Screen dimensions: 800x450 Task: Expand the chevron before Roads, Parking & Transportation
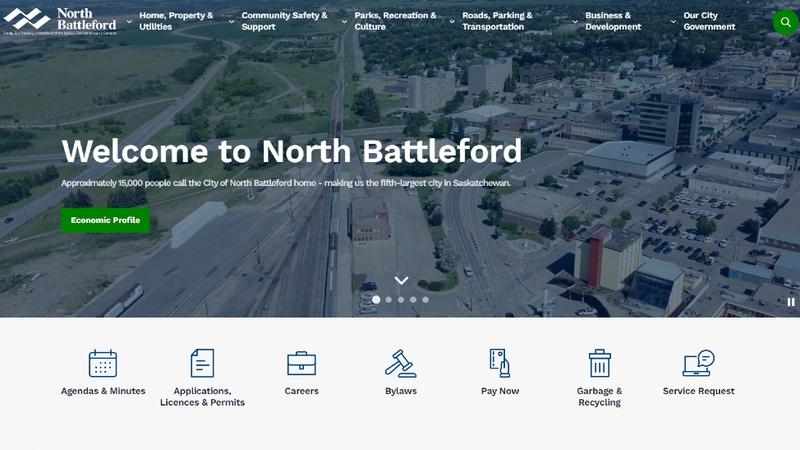click(452, 21)
